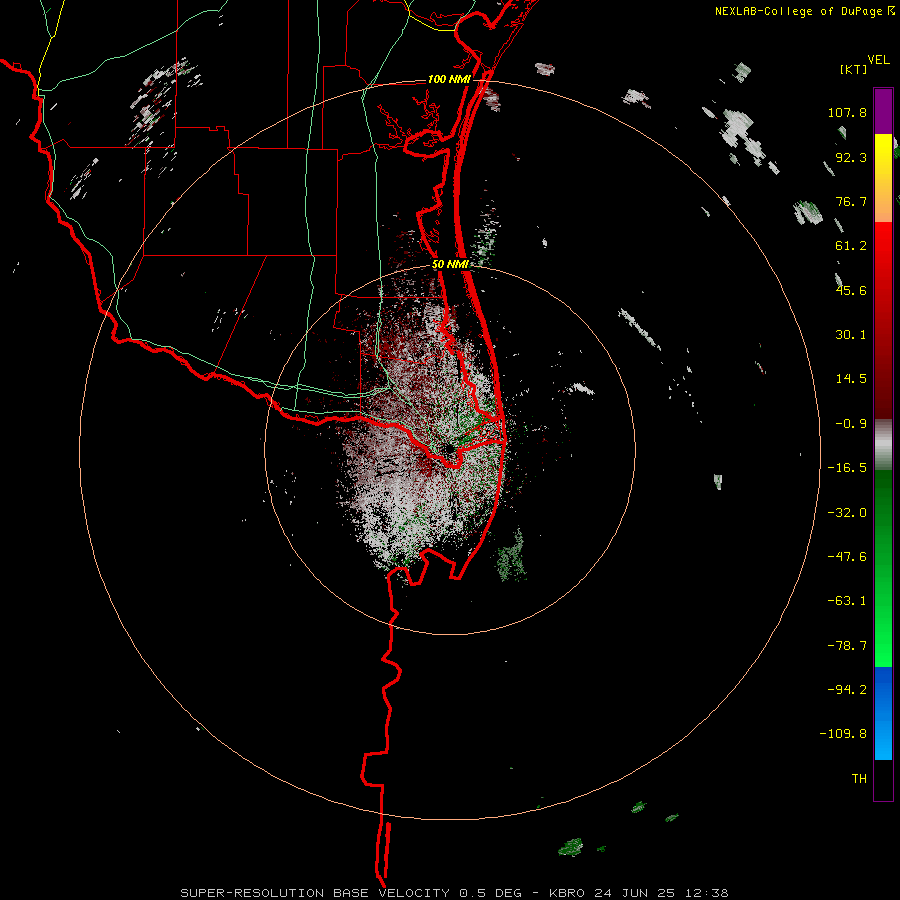Click the VEL legend title
The height and width of the screenshot is (900, 900).
pyautogui.click(x=878, y=60)
